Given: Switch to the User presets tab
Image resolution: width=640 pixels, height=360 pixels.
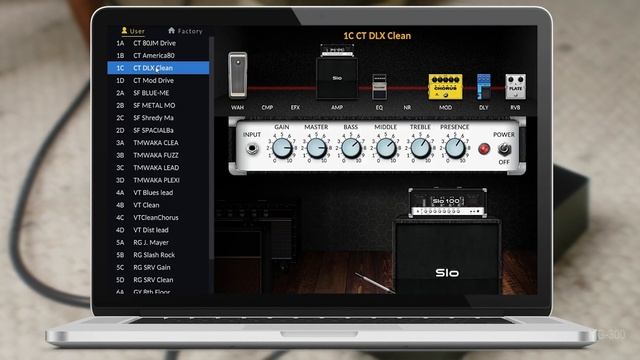Looking at the screenshot, I should click(x=133, y=31).
